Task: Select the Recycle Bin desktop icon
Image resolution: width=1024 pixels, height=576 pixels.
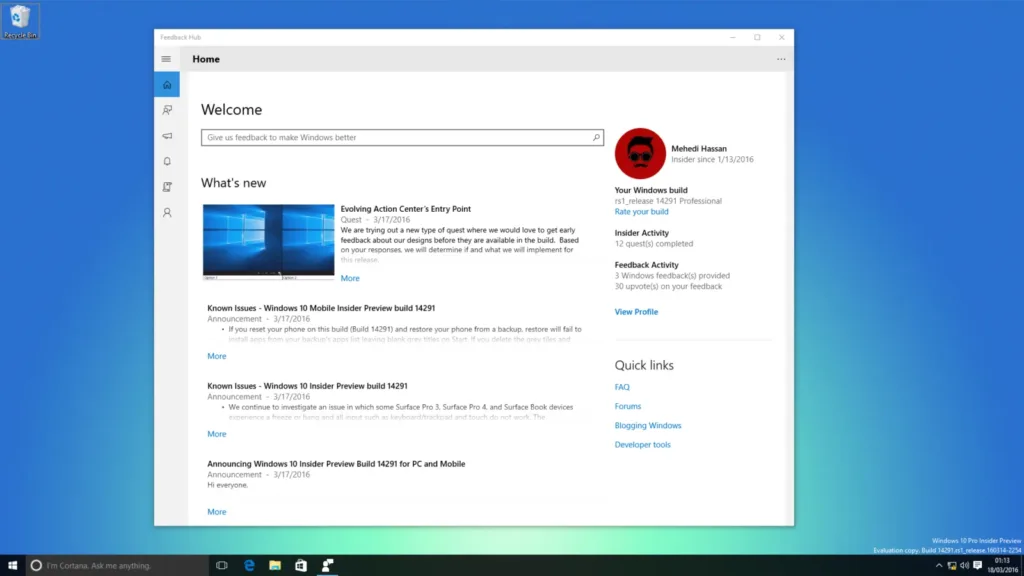Action: [20, 22]
